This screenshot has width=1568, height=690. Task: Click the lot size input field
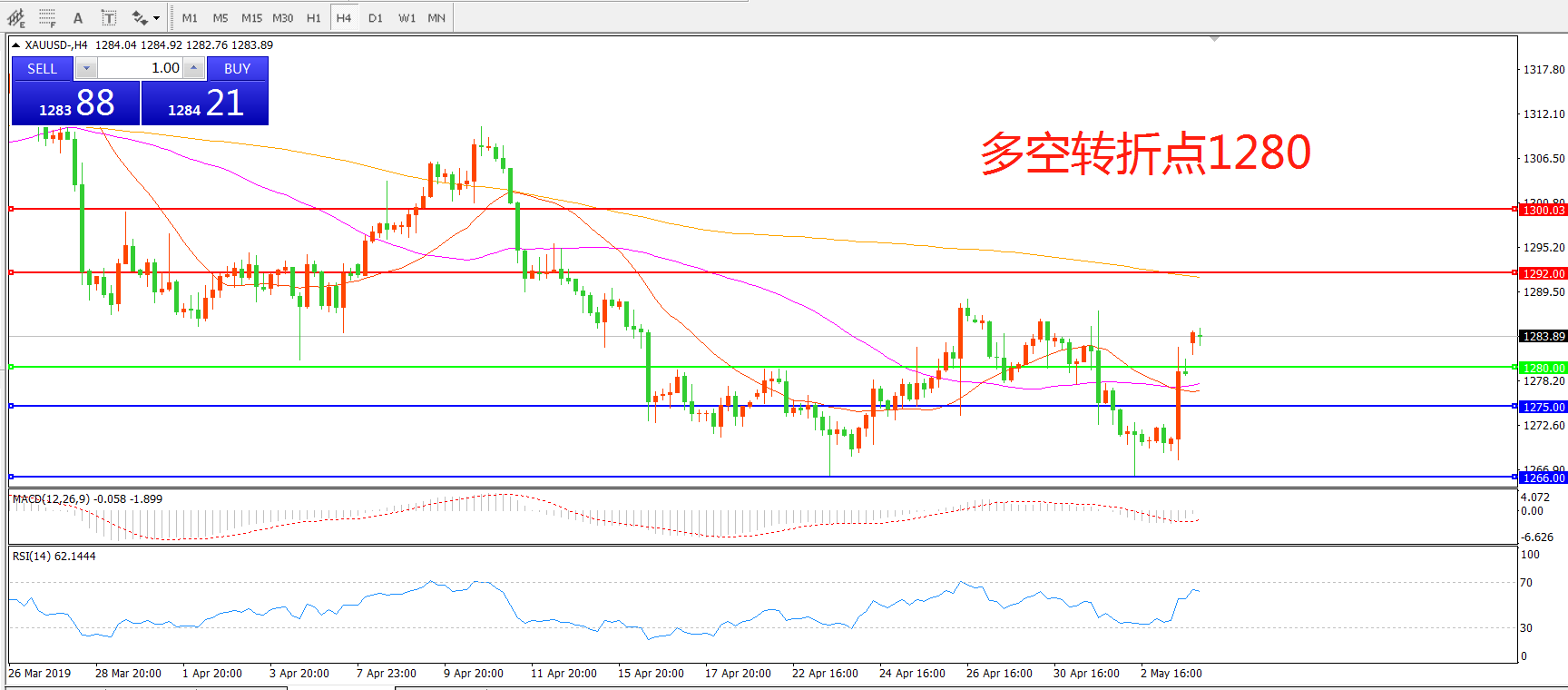coord(140,68)
